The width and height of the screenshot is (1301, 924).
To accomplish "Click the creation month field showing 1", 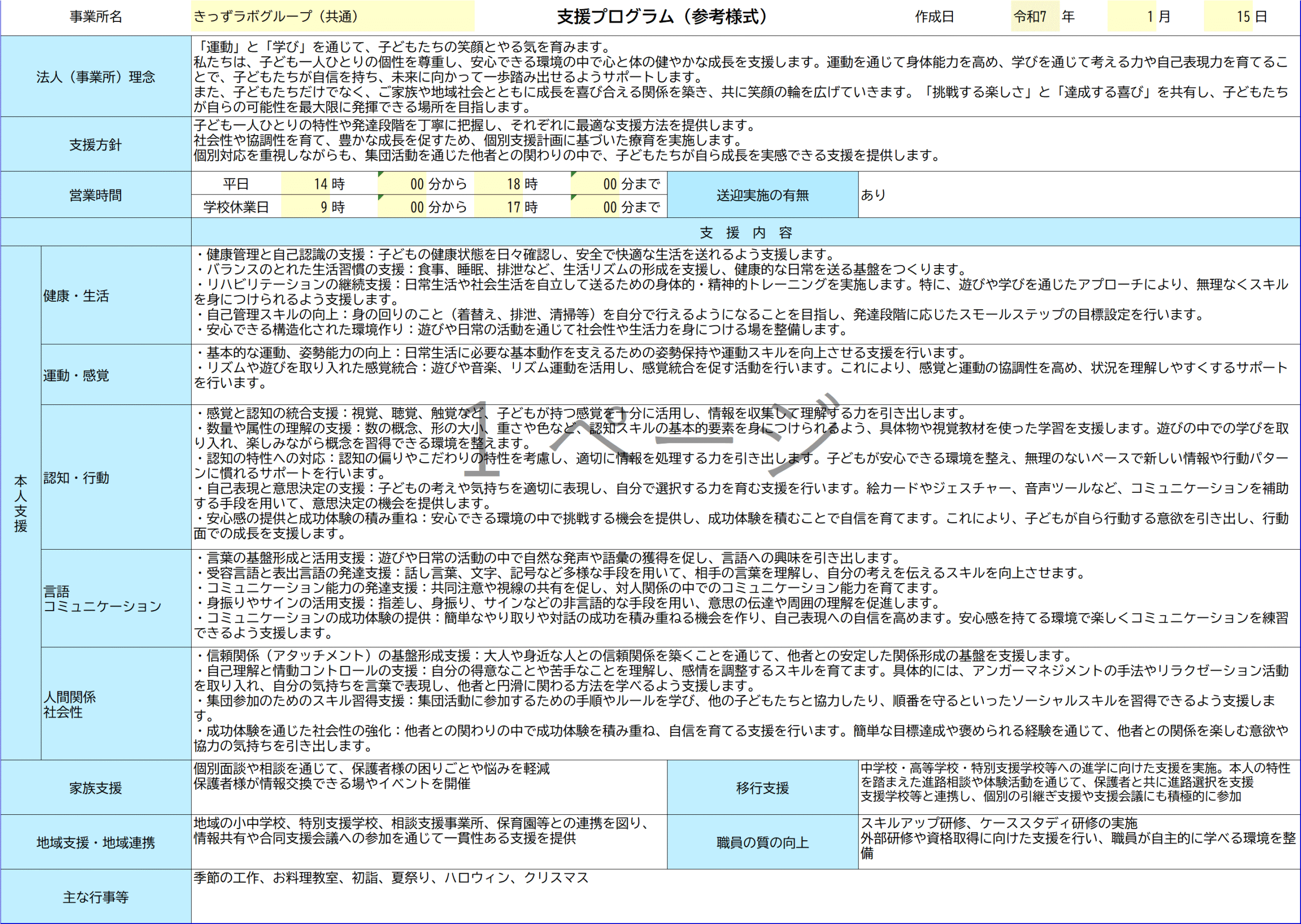I will pyautogui.click(x=1131, y=16).
